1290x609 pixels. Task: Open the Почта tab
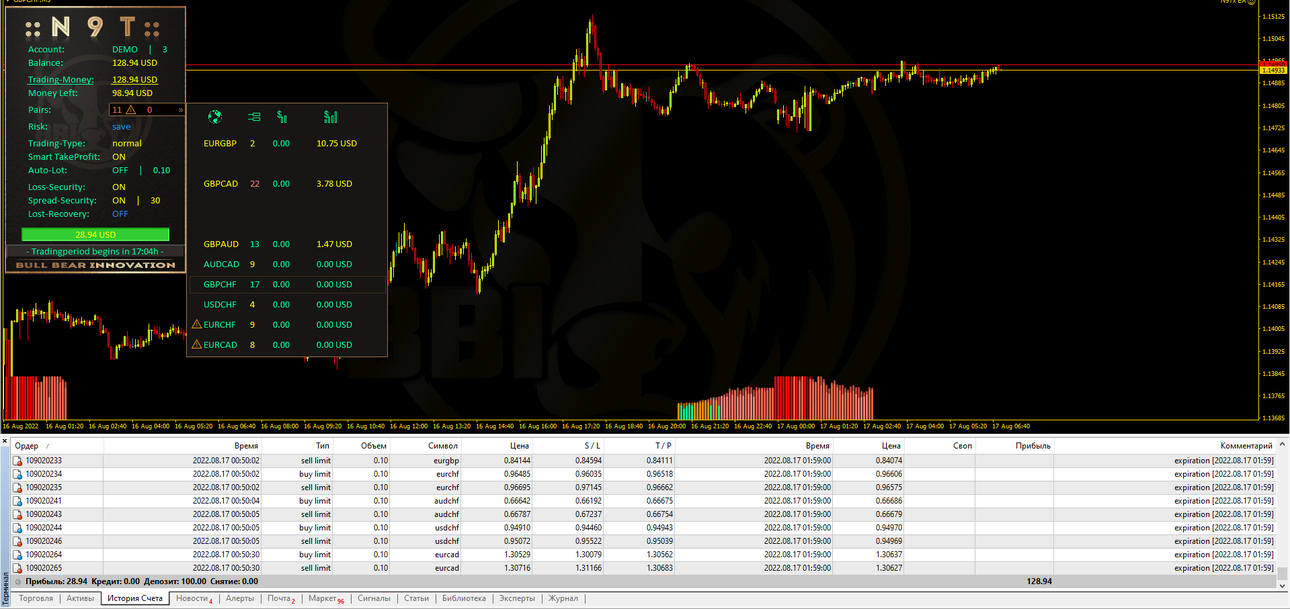click(x=280, y=598)
